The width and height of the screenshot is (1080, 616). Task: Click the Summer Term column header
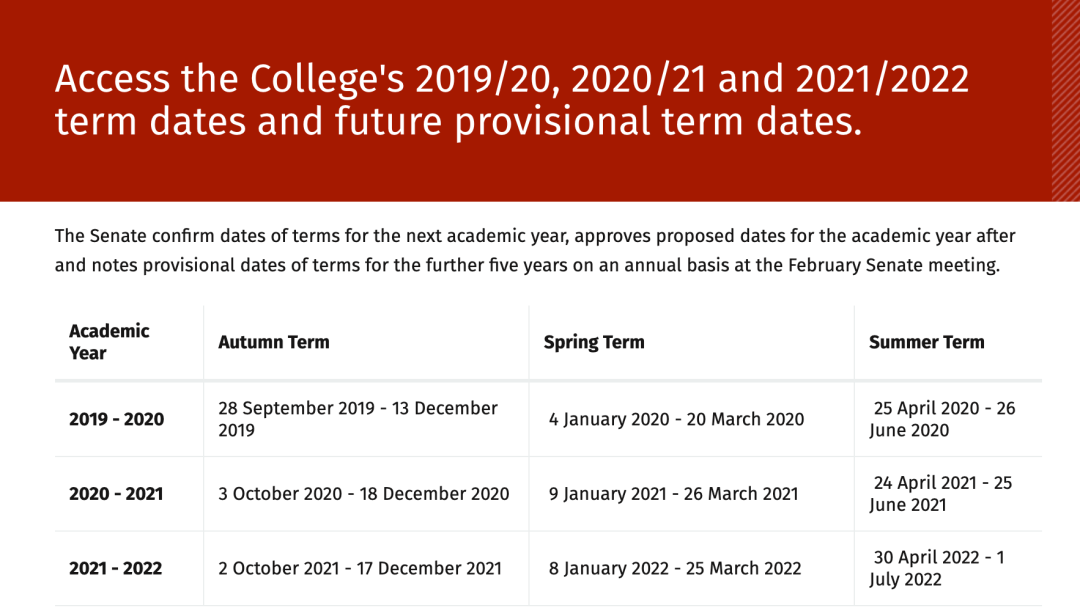point(926,342)
